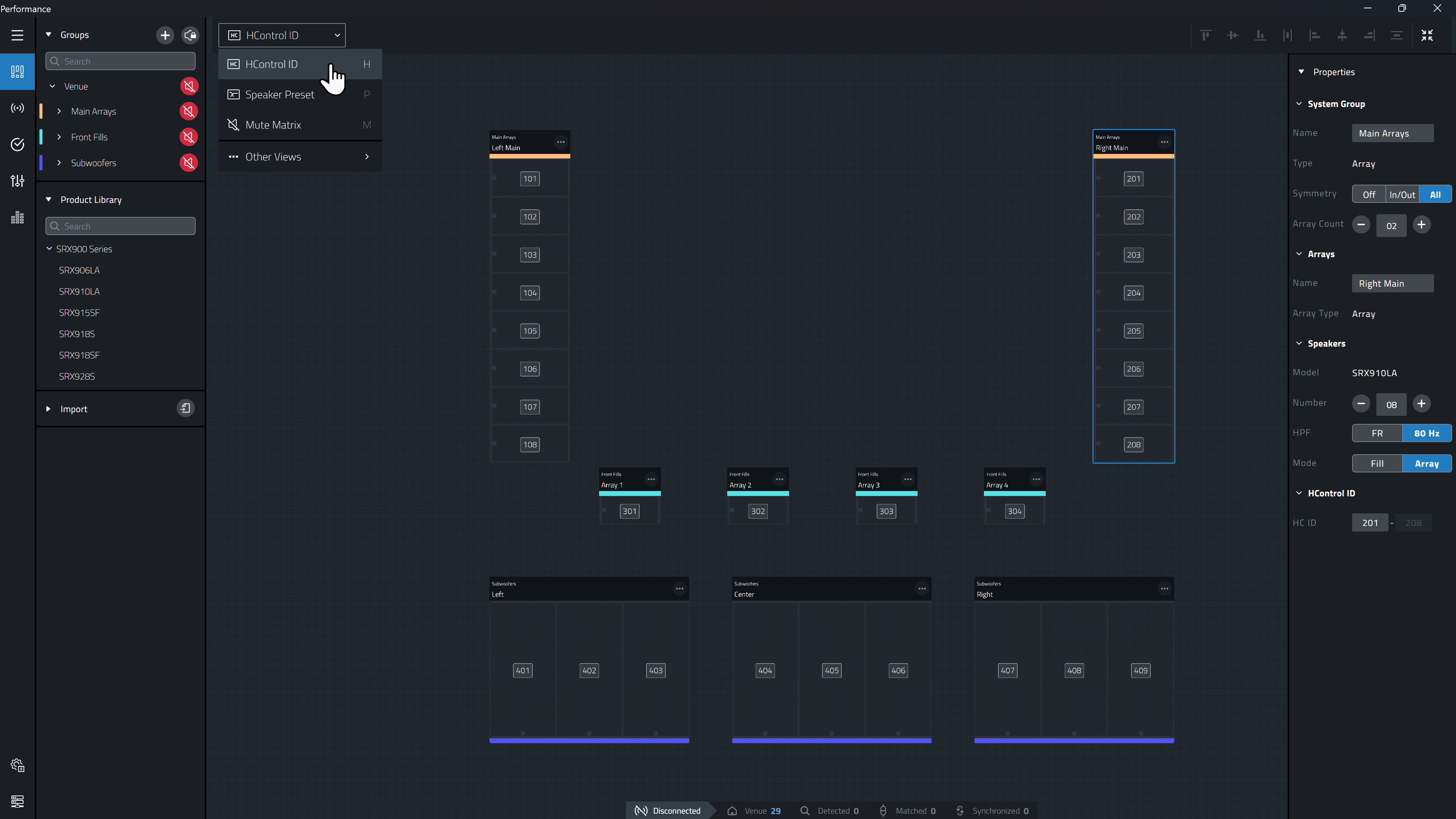Unmute the Main Arrays group
The image size is (1456, 819).
pyautogui.click(x=189, y=111)
